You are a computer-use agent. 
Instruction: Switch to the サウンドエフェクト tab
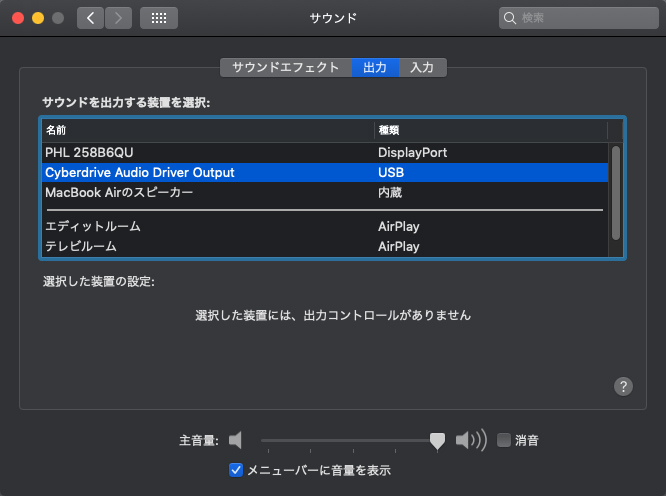286,68
